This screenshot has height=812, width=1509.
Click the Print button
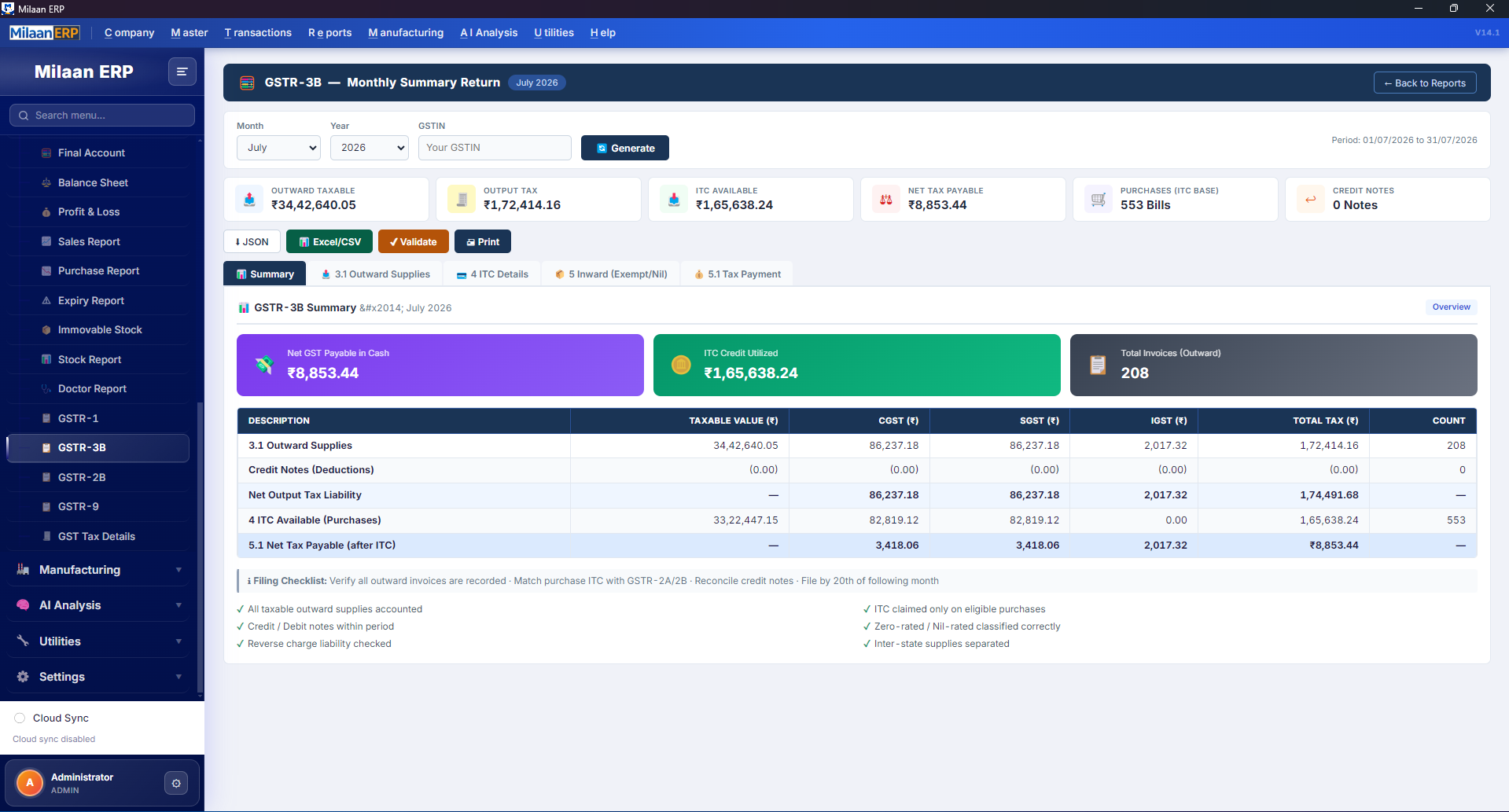pos(483,242)
